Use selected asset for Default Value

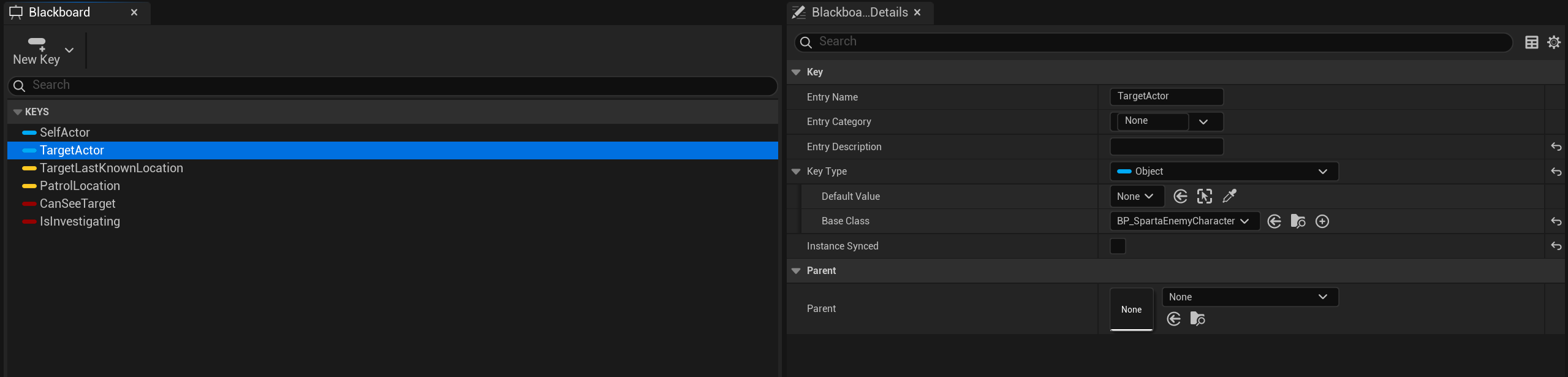pyautogui.click(x=1180, y=196)
